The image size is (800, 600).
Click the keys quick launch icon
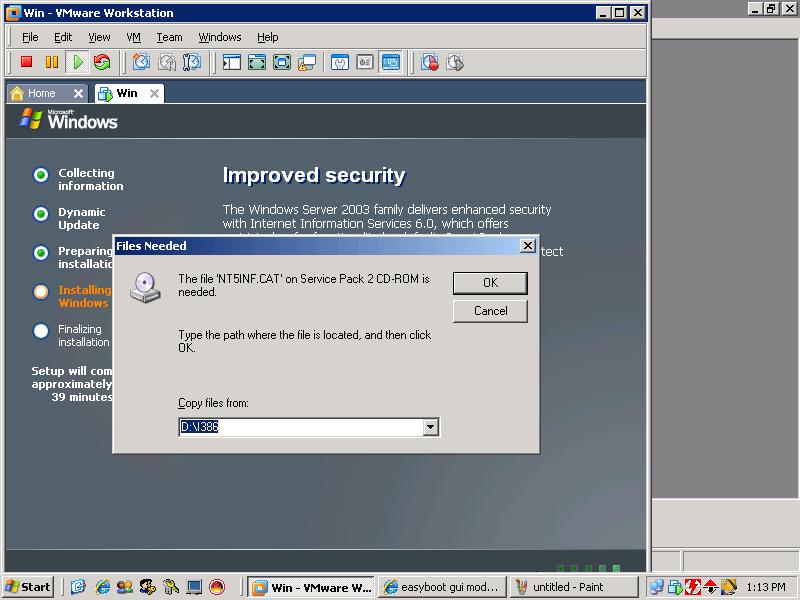pyautogui.click(x=171, y=587)
